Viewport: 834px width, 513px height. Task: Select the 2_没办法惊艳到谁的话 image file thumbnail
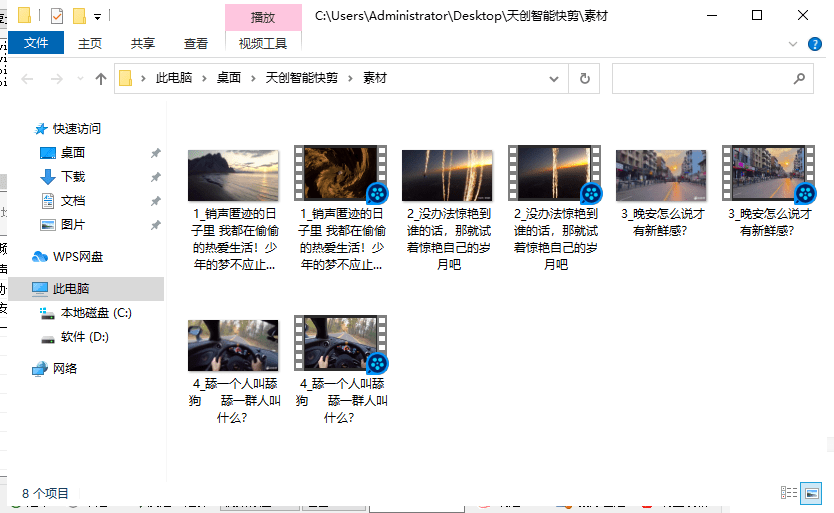coord(447,175)
